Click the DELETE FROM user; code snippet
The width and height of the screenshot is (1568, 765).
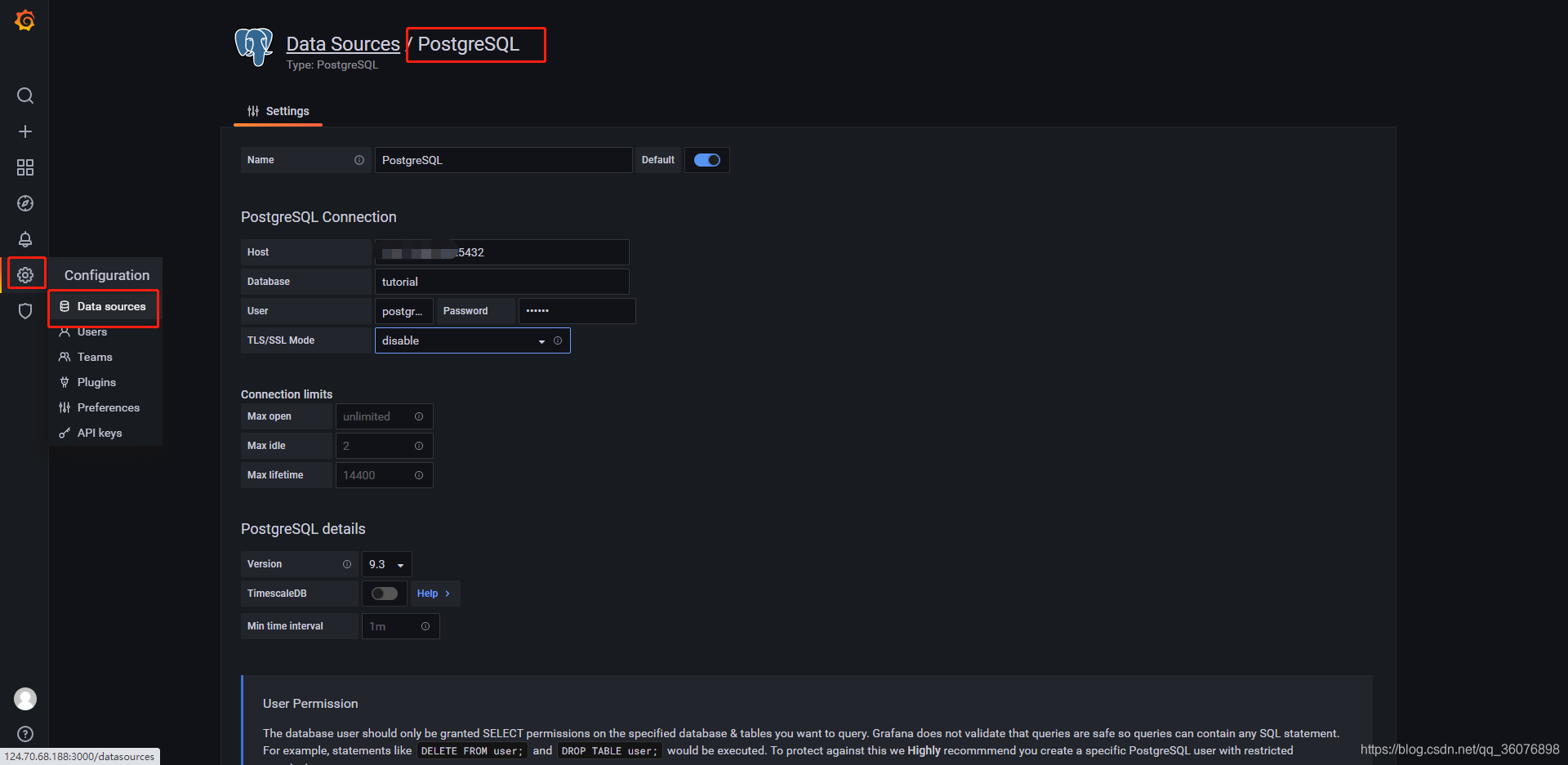[472, 751]
